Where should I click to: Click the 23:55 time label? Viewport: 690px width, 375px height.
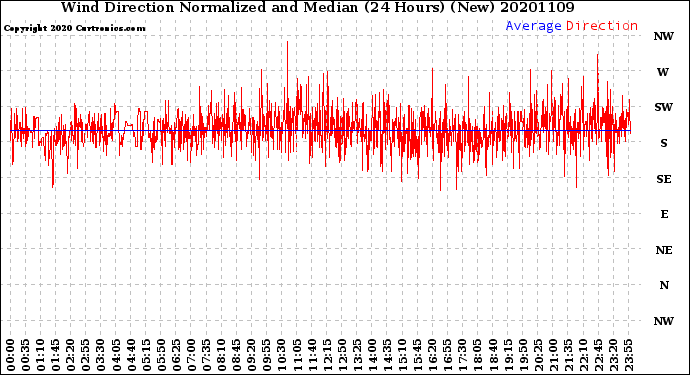click(628, 355)
